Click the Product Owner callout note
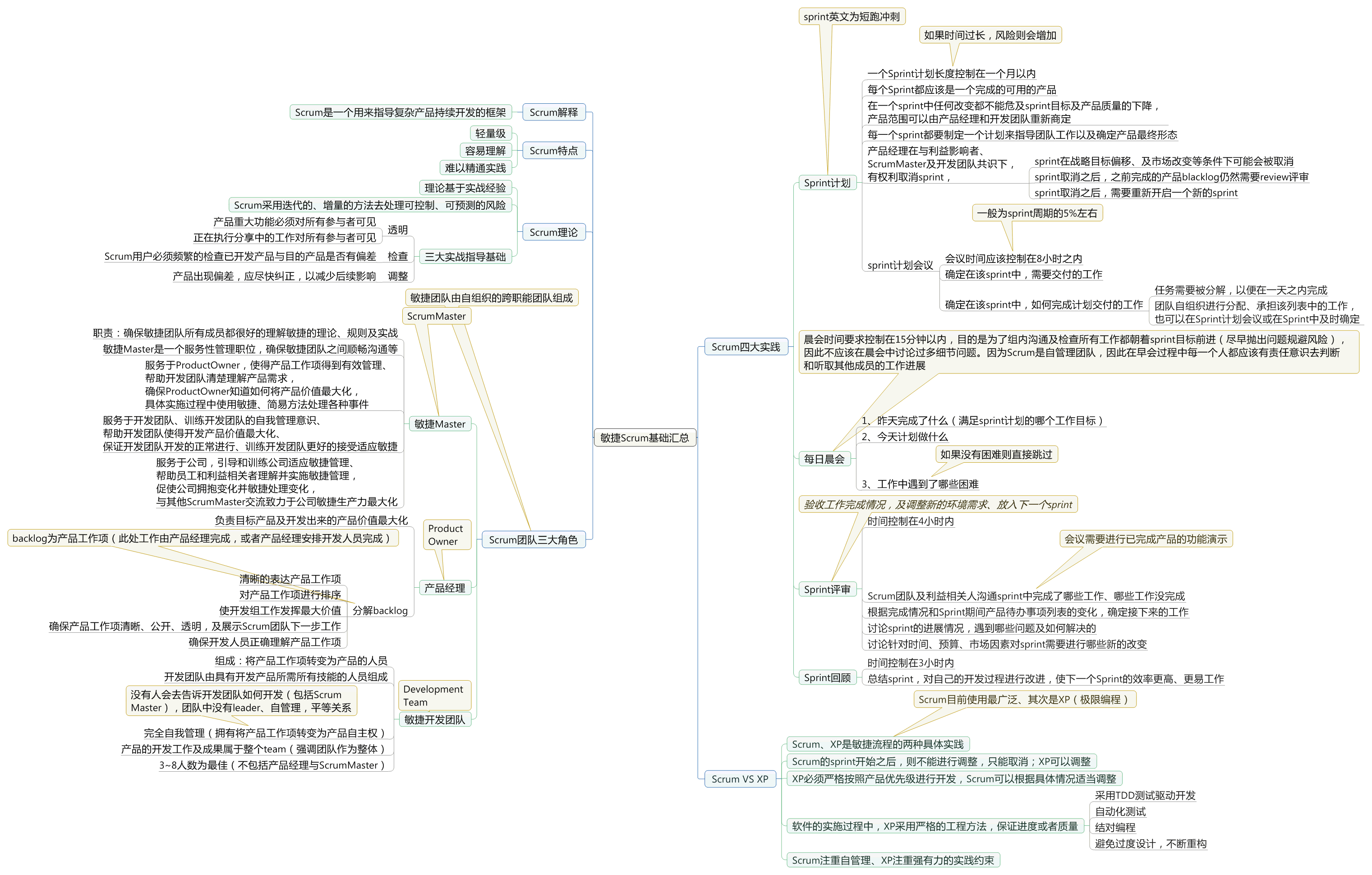The image size is (1372, 875). click(x=447, y=535)
